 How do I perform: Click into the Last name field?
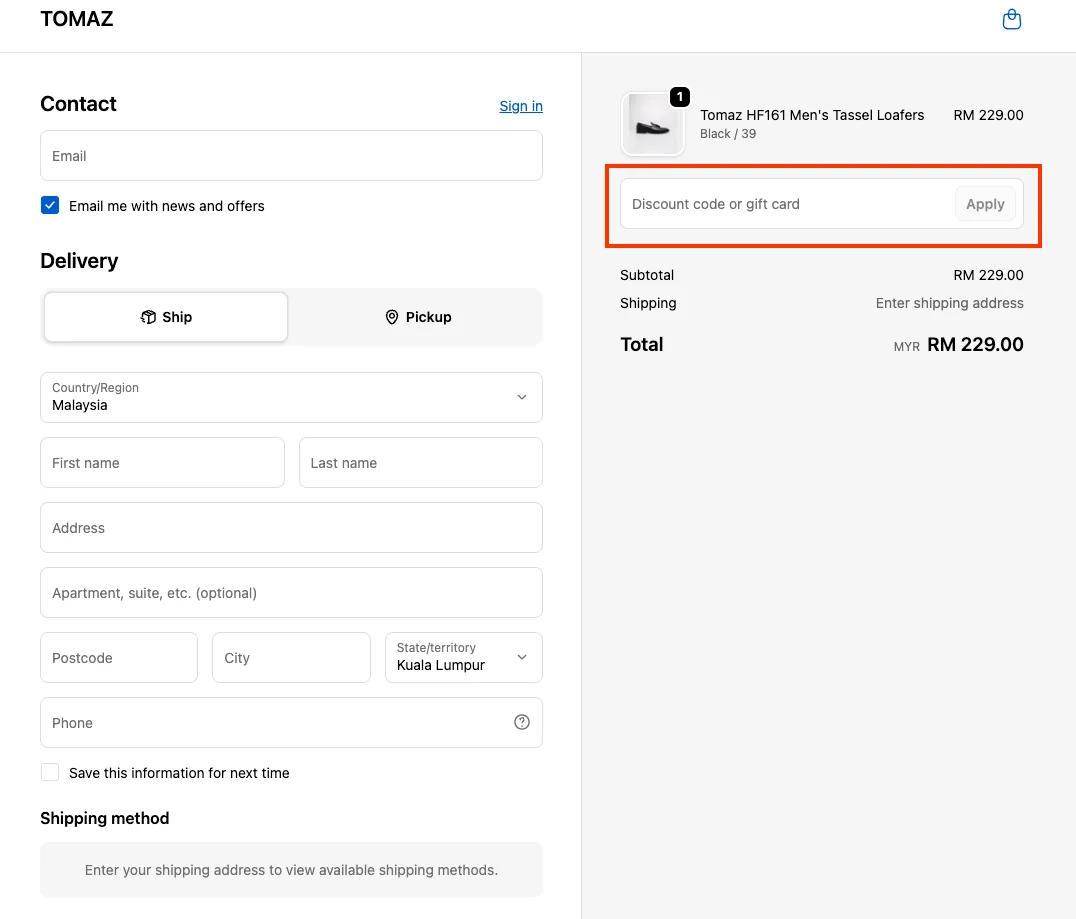pyautogui.click(x=421, y=463)
